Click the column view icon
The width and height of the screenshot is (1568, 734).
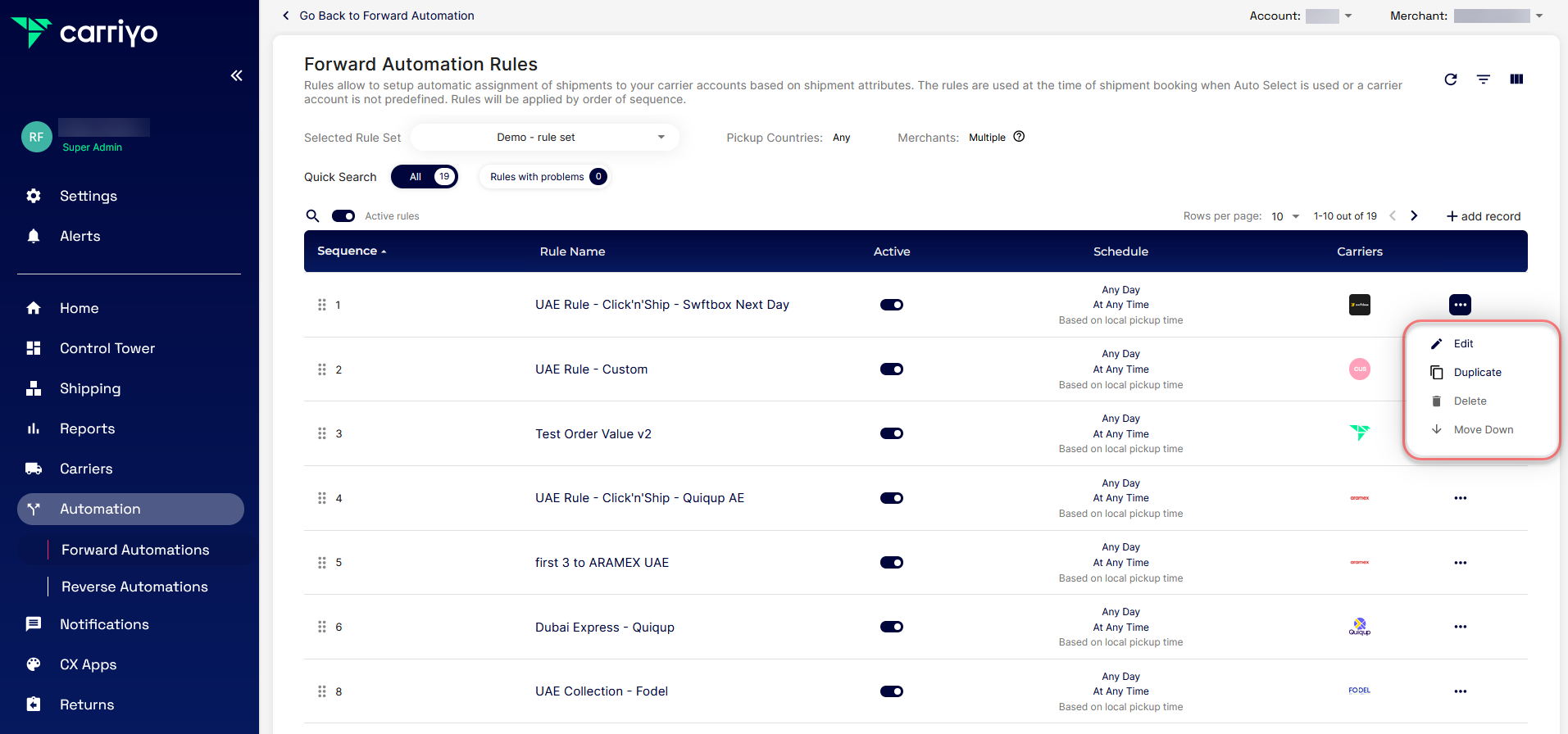1516,79
